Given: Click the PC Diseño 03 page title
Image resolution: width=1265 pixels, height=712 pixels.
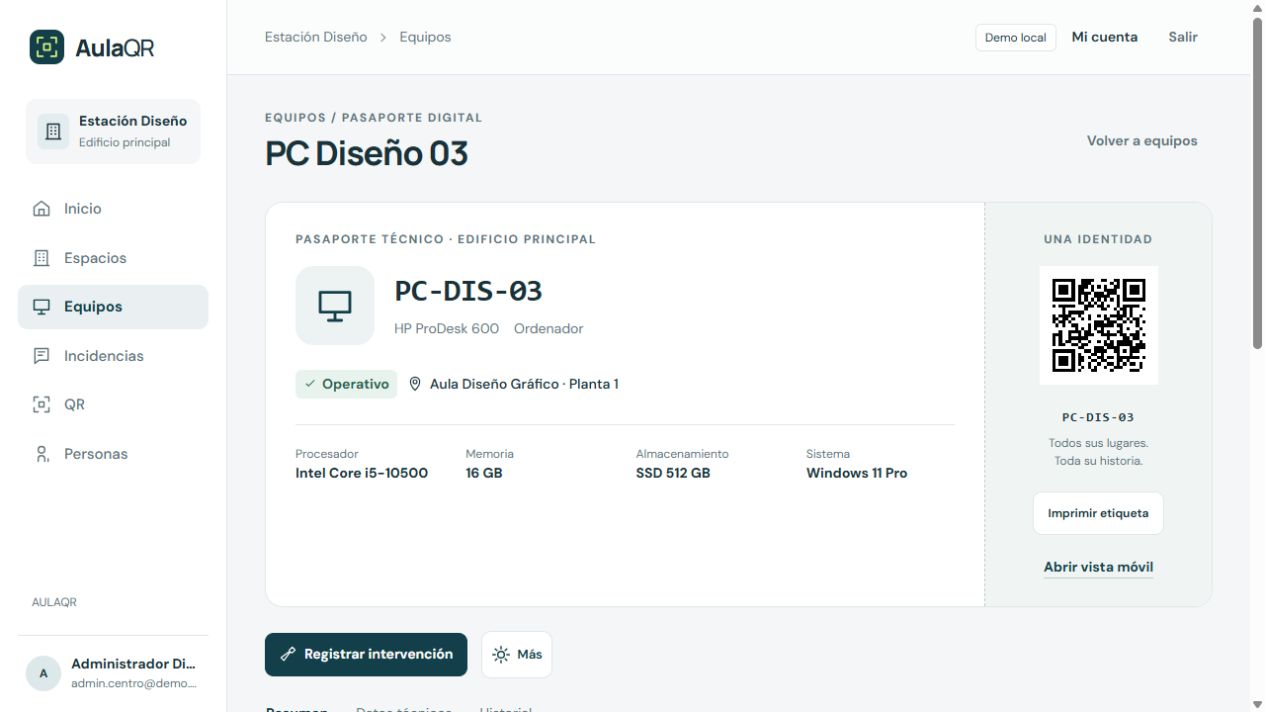Looking at the screenshot, I should (x=366, y=154).
